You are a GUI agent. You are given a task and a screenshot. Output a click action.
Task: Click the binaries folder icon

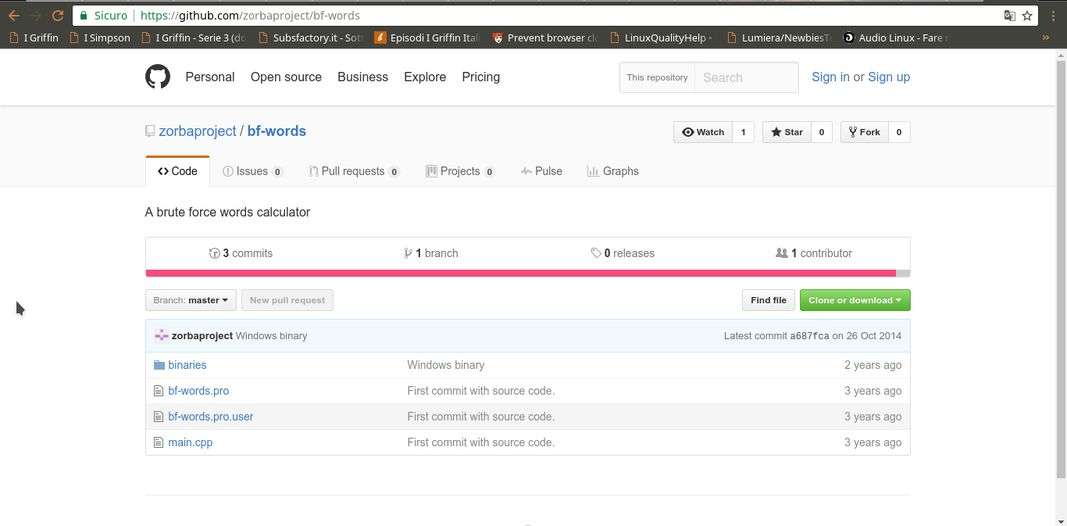pos(159,365)
